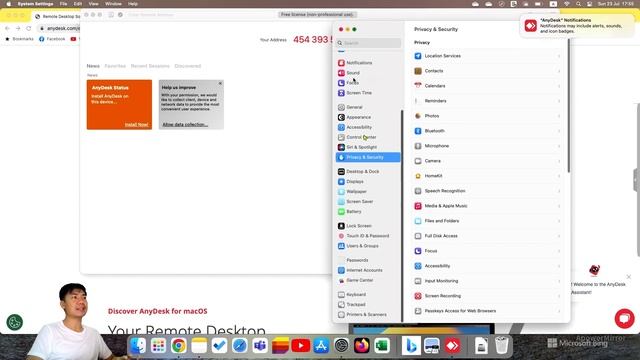
Task: Open the Edit menu
Action: pos(78,4)
